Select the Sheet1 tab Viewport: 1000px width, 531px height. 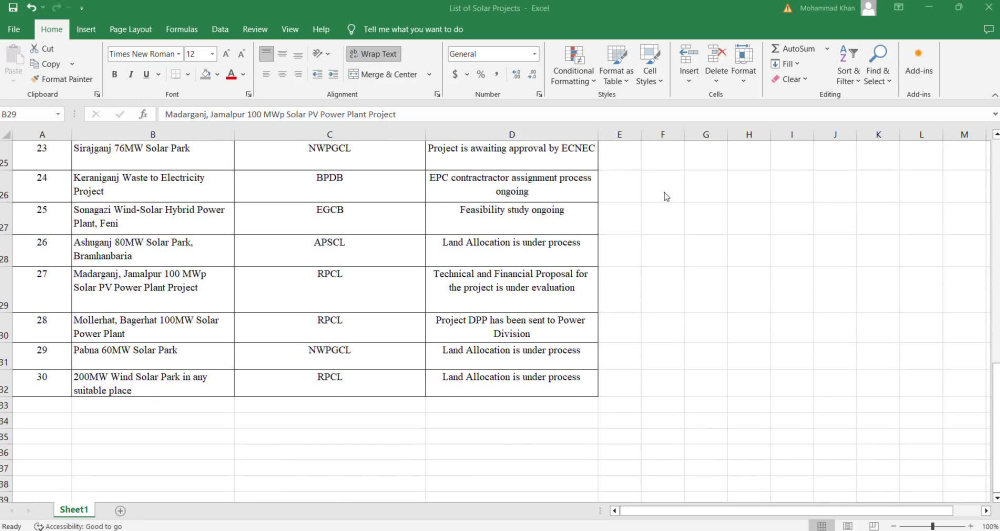(74, 510)
